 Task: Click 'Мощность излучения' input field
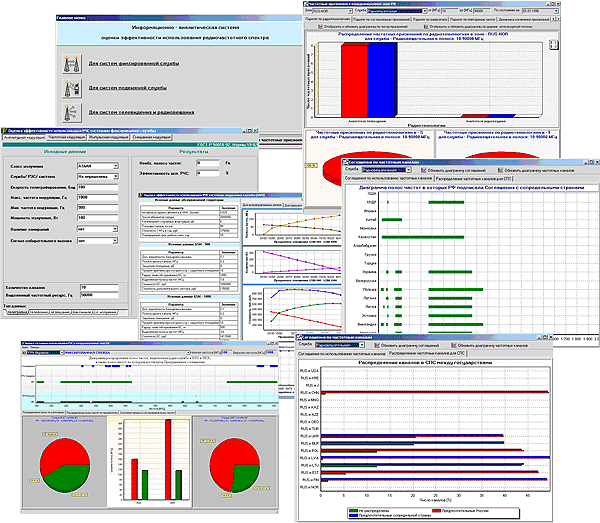point(98,218)
